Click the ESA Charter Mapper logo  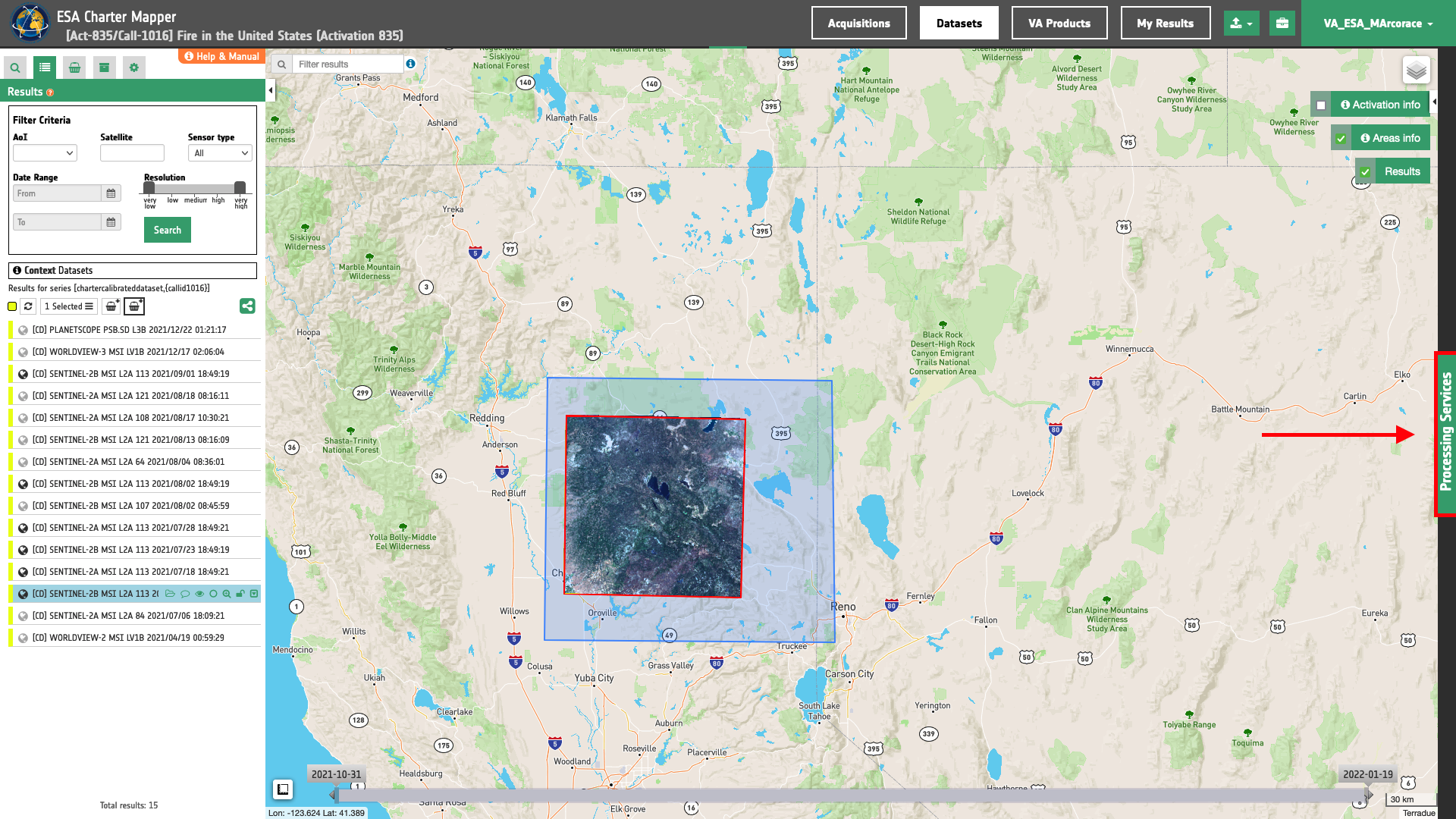pyautogui.click(x=30, y=23)
